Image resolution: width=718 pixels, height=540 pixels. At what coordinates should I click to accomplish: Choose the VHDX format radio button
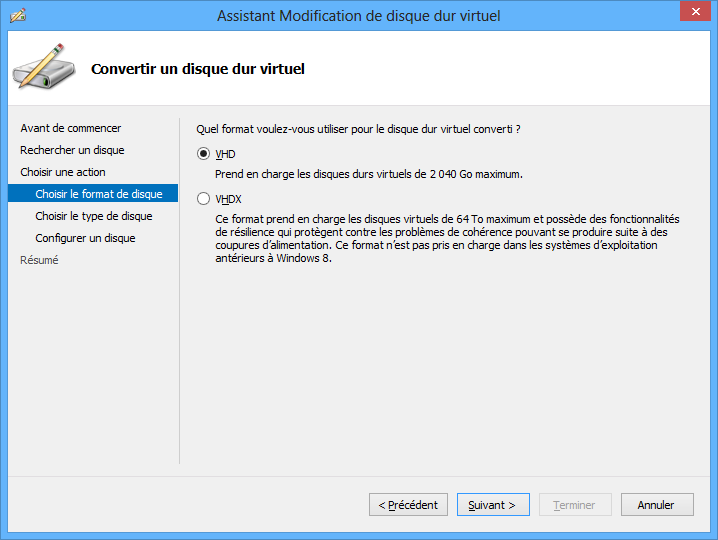(x=204, y=198)
